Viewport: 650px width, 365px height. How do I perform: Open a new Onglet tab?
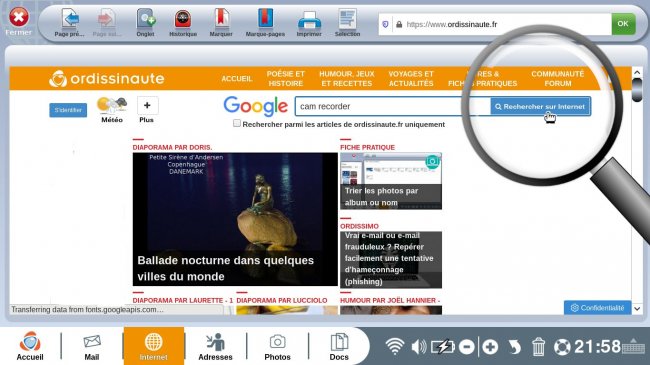click(146, 23)
